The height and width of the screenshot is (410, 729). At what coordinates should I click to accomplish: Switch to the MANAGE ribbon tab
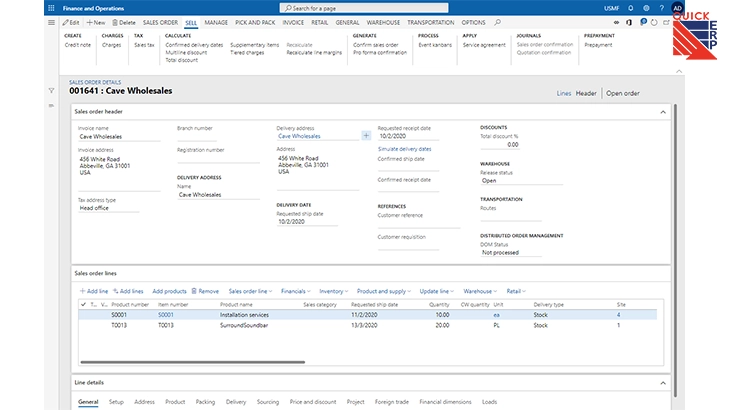point(216,22)
